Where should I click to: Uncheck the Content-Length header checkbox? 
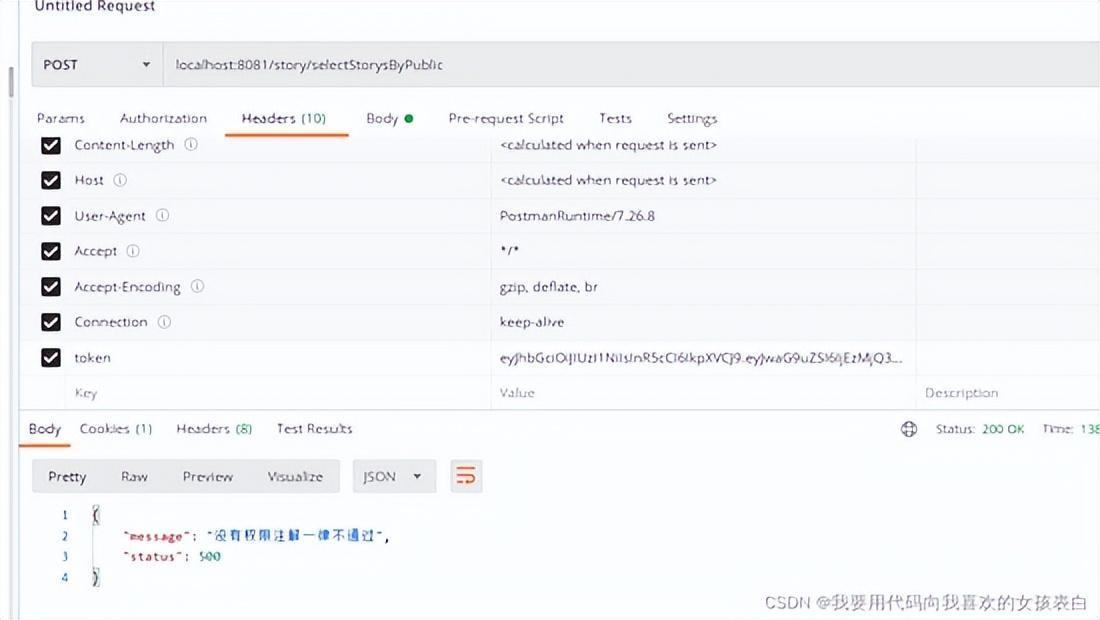[51, 145]
